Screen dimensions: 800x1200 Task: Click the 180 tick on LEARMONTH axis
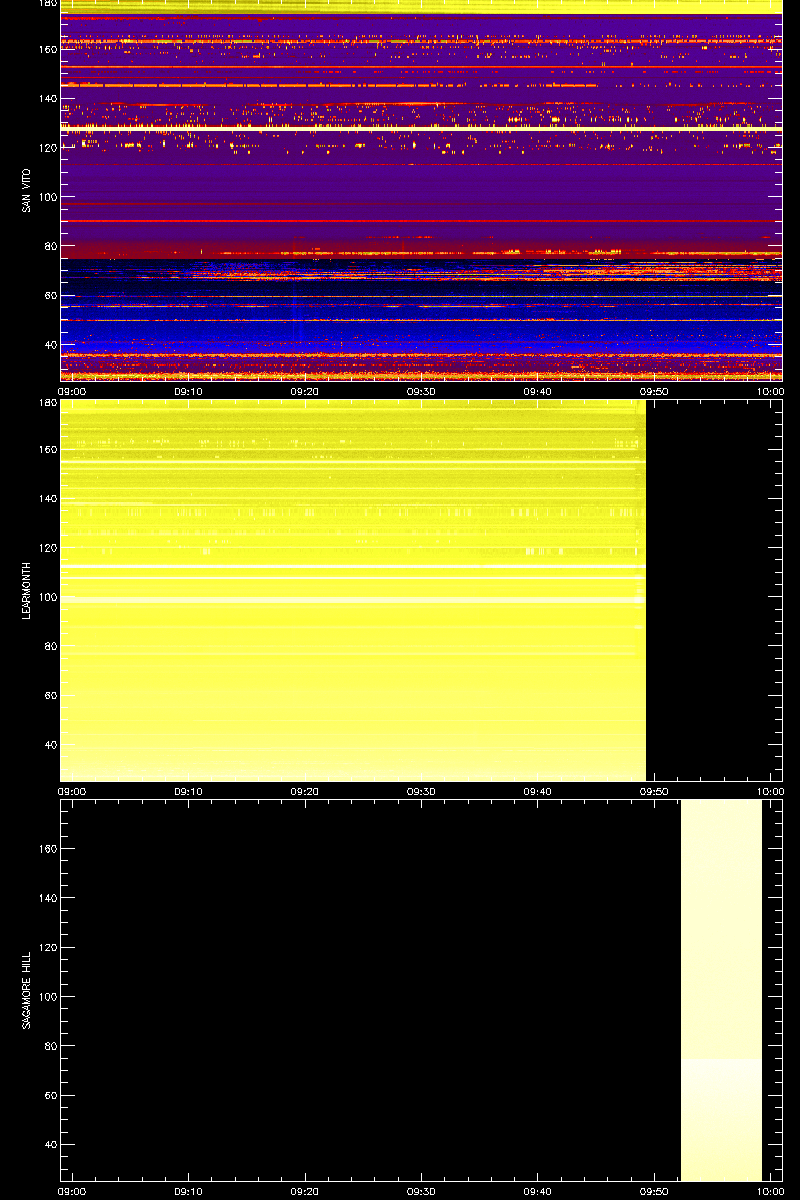tap(49, 403)
